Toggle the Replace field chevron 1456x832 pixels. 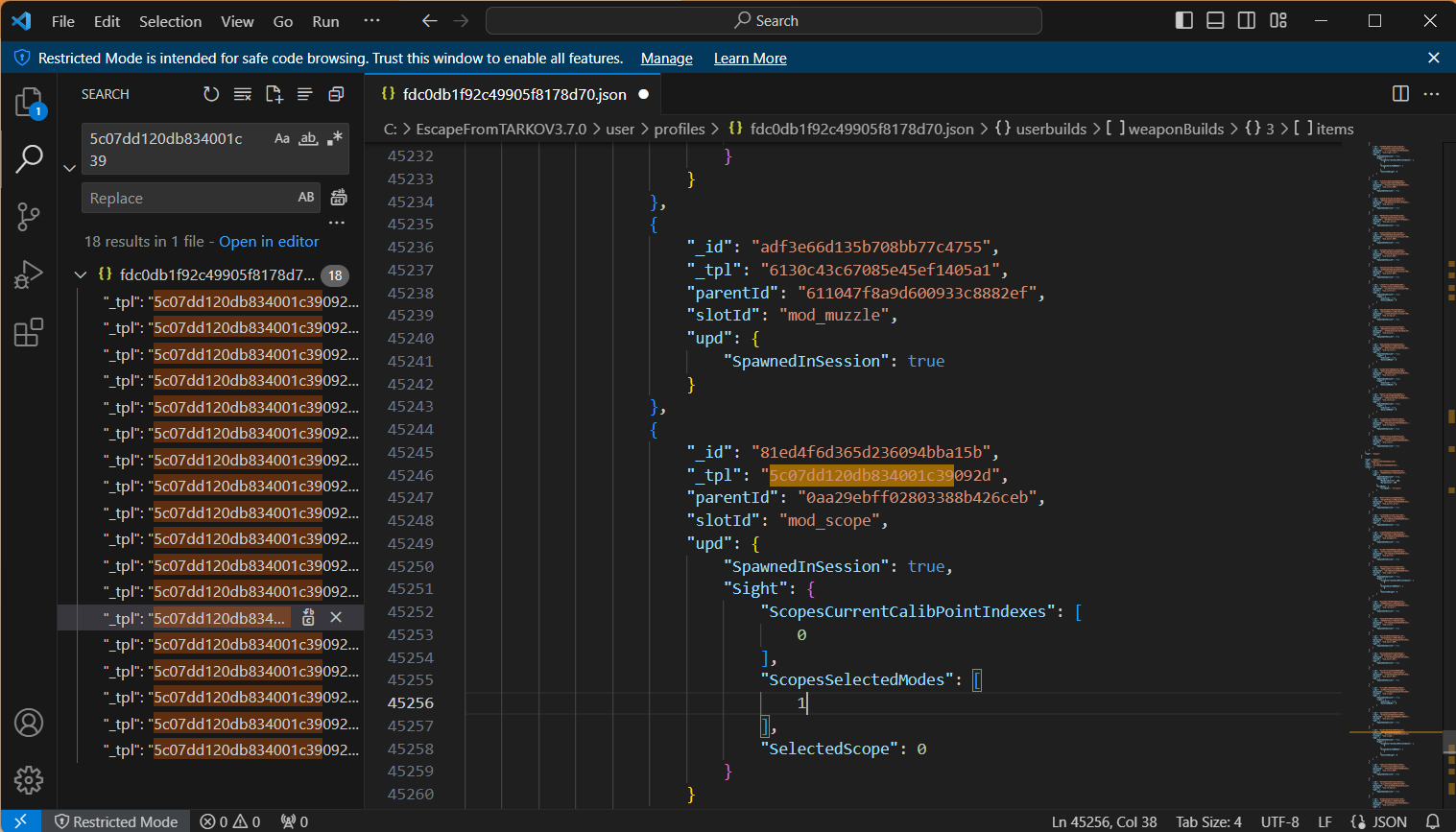69,168
